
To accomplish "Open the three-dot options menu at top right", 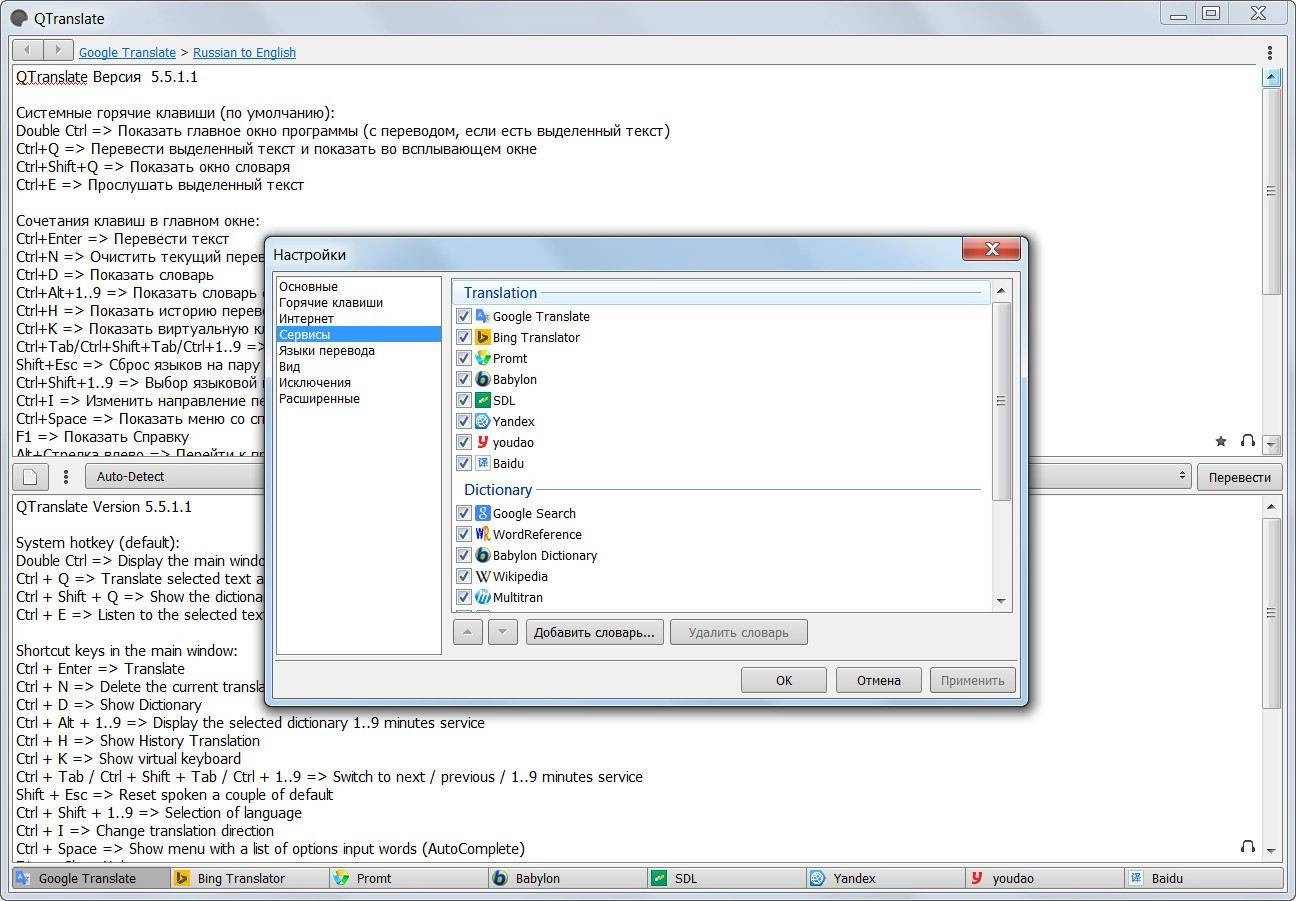I will [x=1270, y=52].
